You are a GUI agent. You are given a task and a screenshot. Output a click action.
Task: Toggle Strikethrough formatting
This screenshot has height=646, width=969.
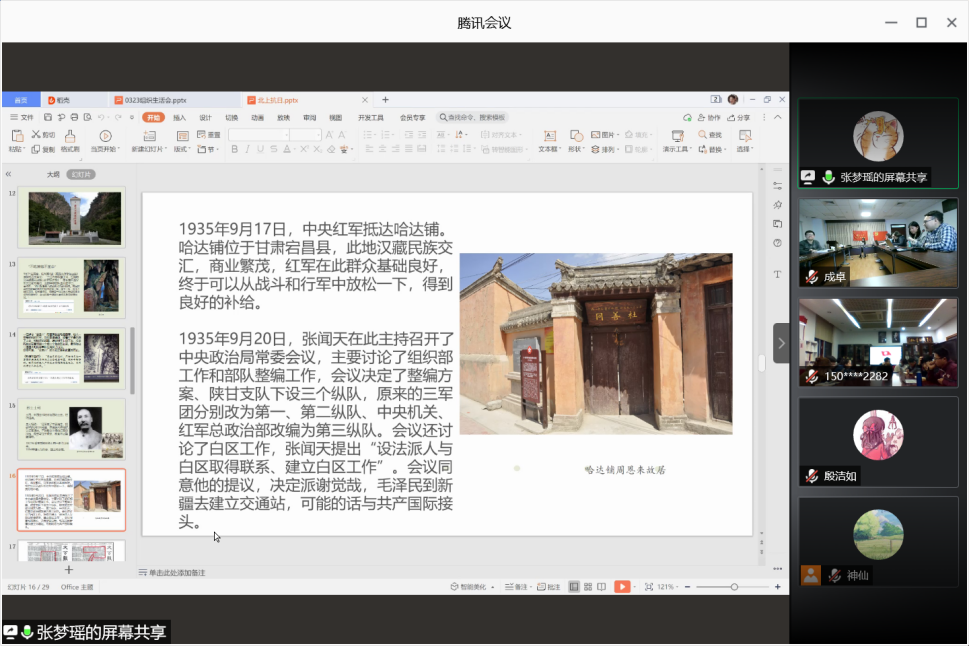pos(273,149)
